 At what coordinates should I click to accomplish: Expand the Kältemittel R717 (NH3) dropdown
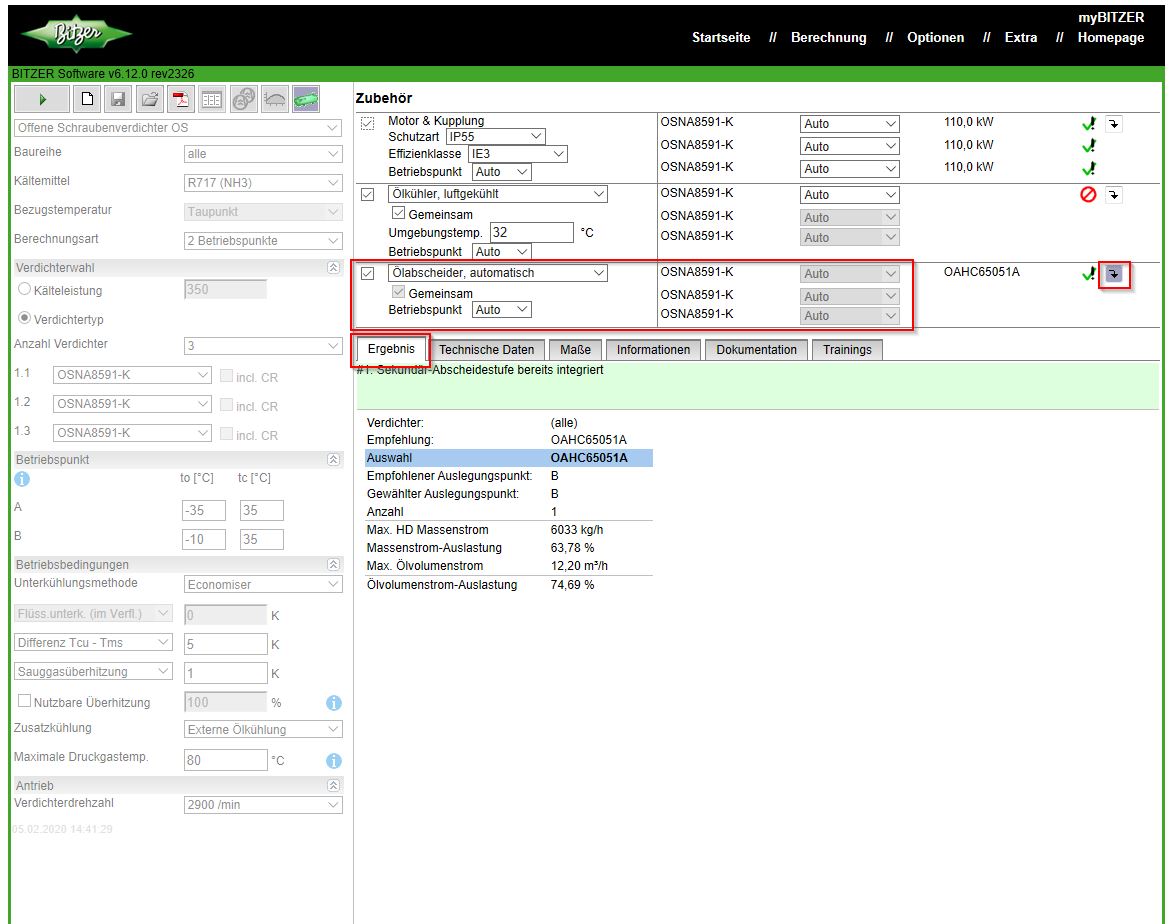(264, 183)
